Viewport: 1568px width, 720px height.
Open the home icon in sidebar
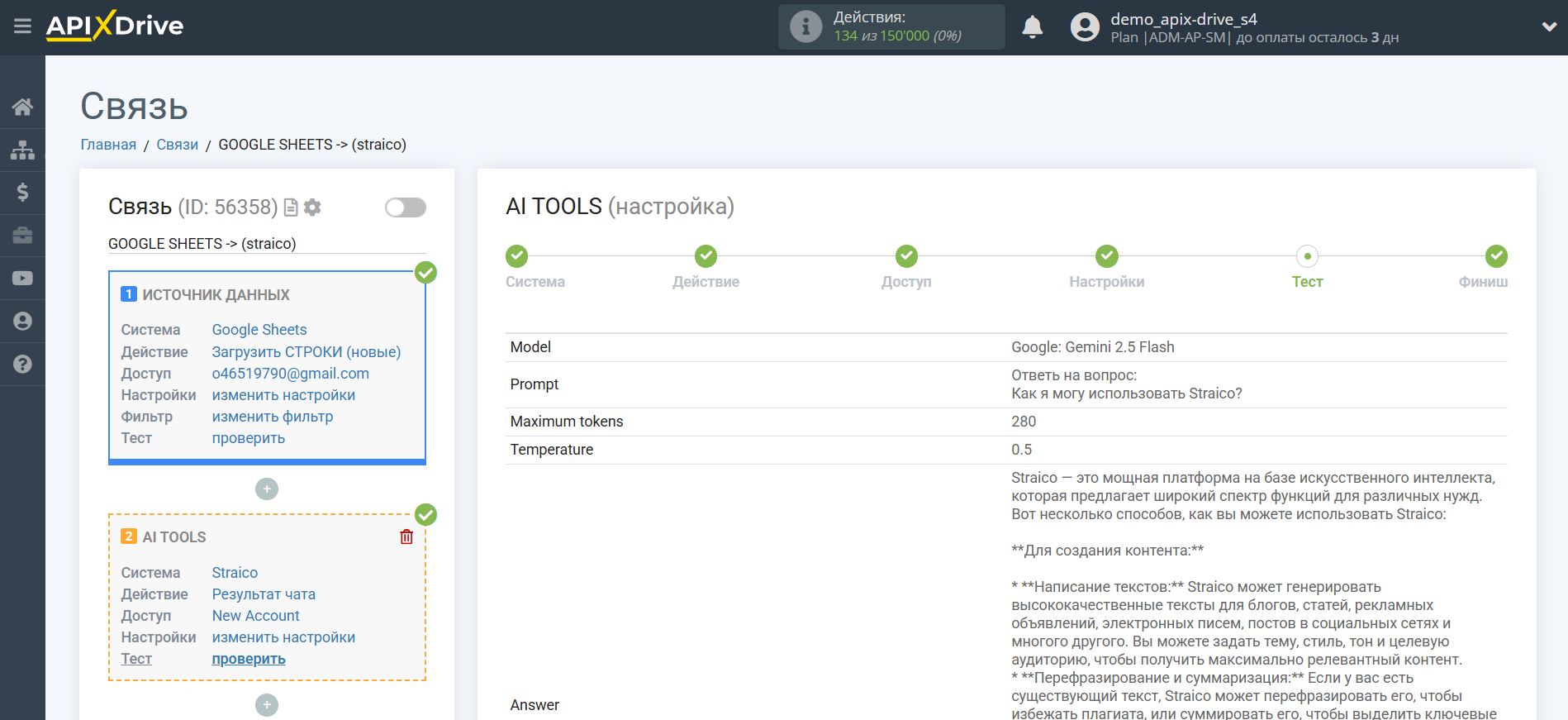[22, 107]
